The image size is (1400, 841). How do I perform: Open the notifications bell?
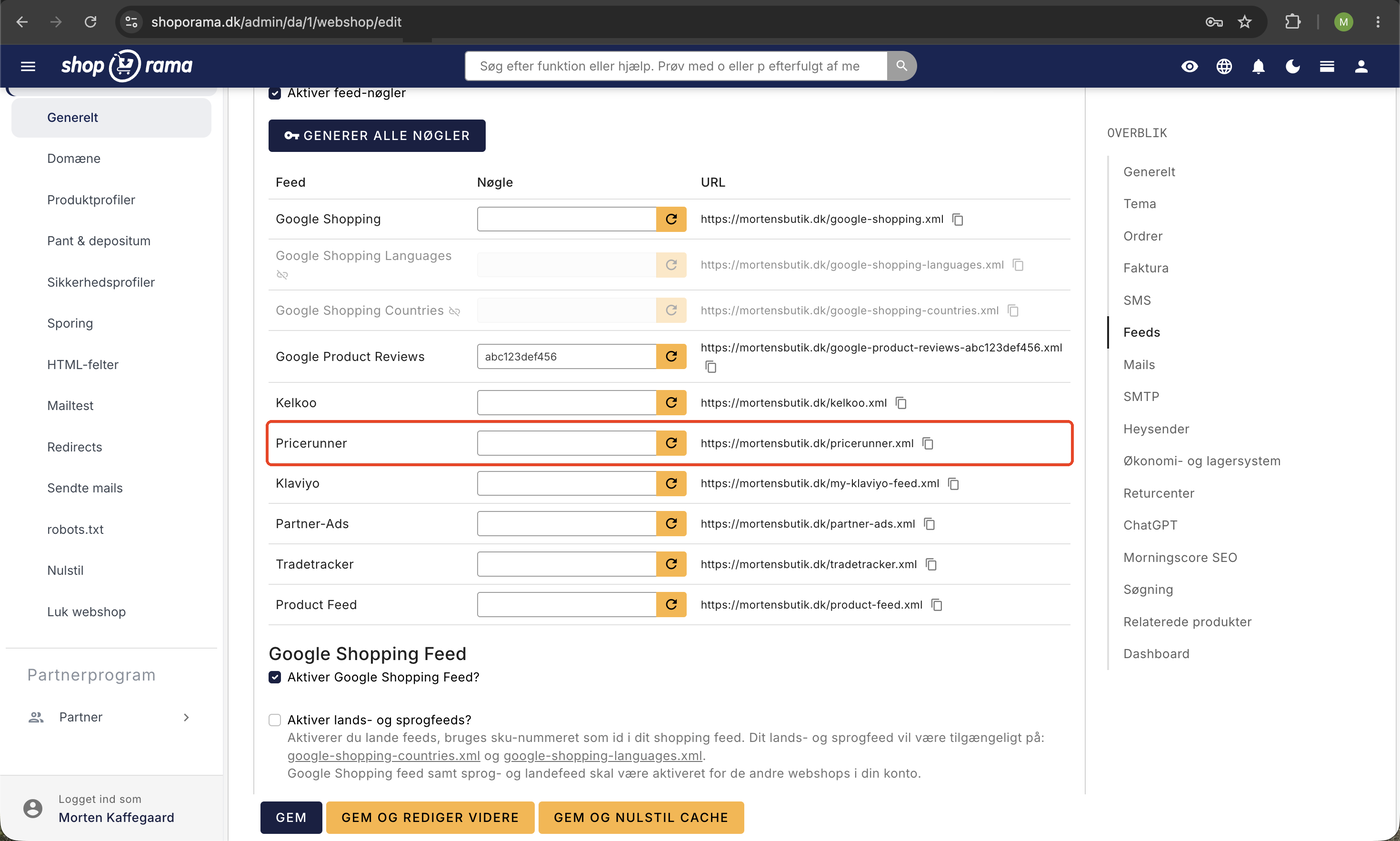pos(1259,67)
